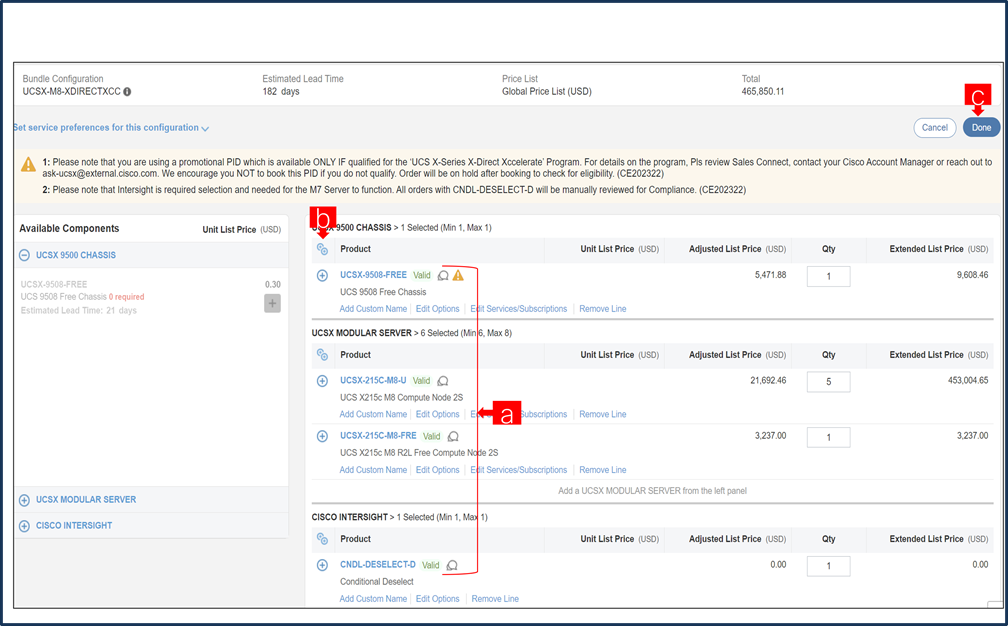
Task: Click the Estimated Lead Time '182 days' text
Action: 281,92
